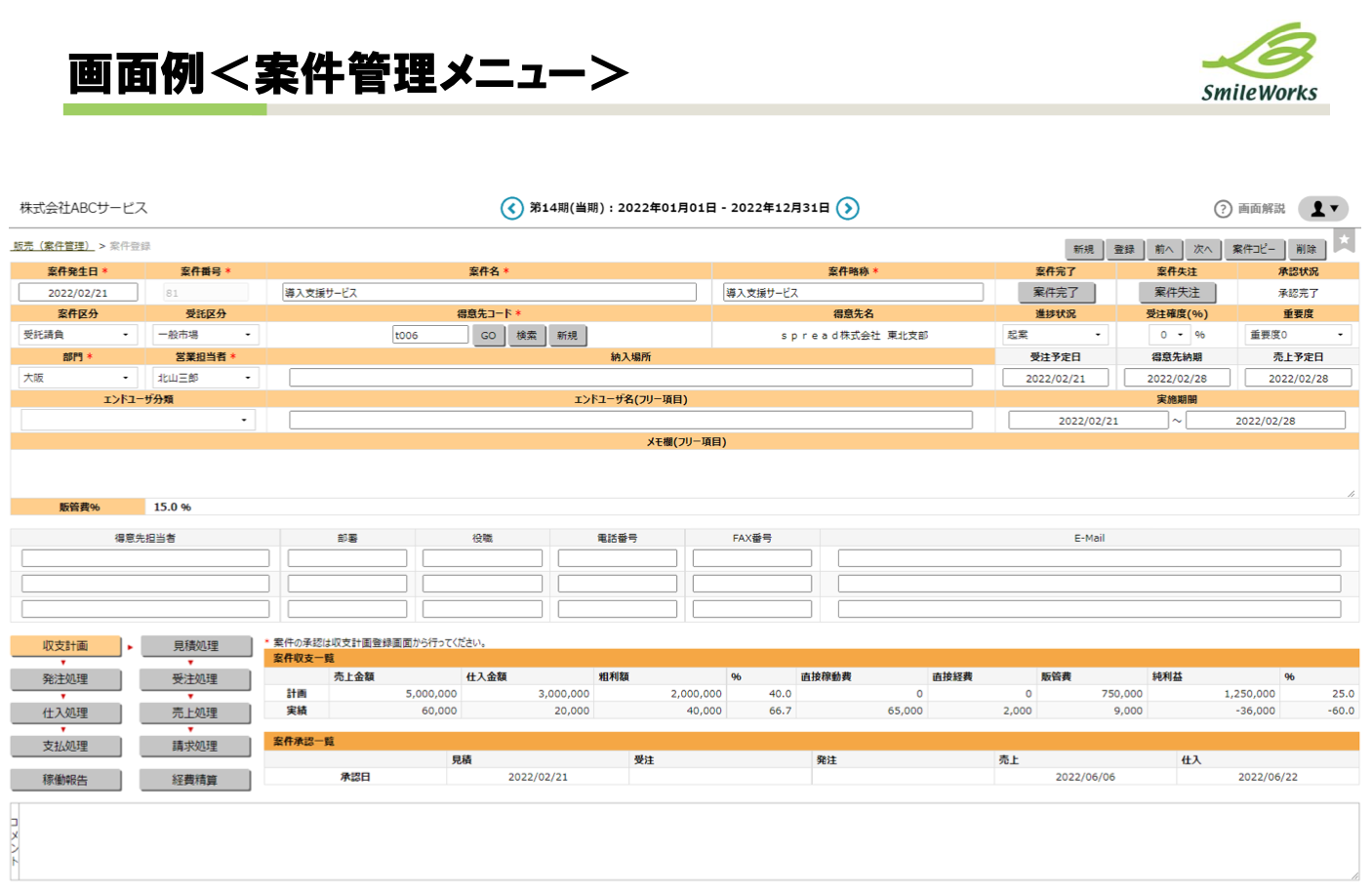The height and width of the screenshot is (896, 1372).
Task: Click the 納入場所 text field
Action: pos(630,378)
